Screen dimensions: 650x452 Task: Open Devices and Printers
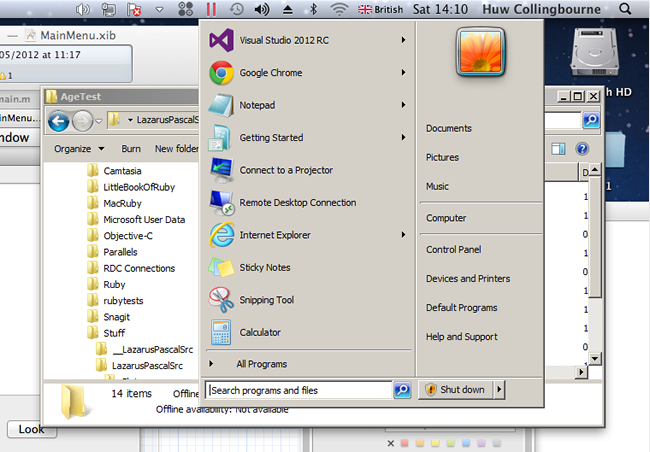pos(468,279)
